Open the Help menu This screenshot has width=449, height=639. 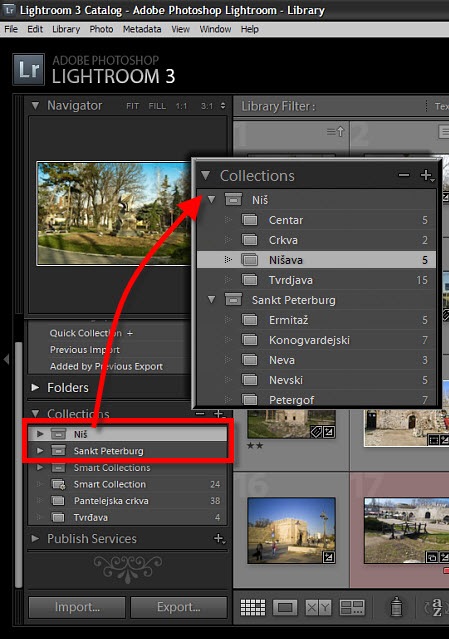click(x=249, y=29)
